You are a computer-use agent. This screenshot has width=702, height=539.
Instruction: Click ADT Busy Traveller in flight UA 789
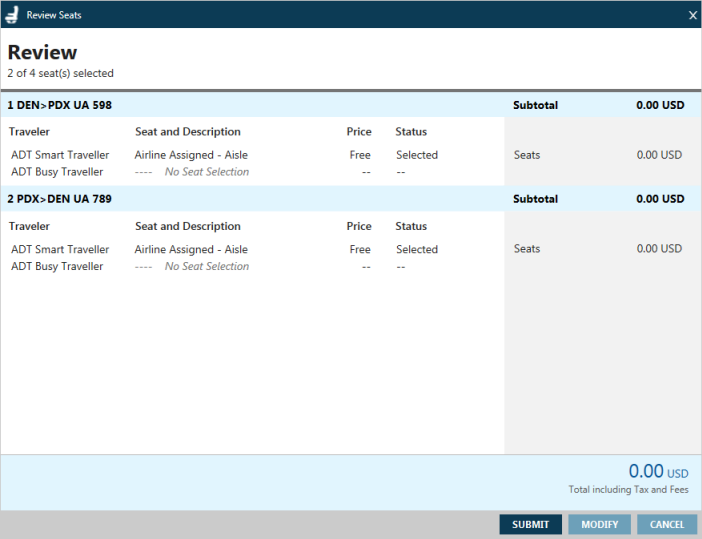(x=57, y=267)
